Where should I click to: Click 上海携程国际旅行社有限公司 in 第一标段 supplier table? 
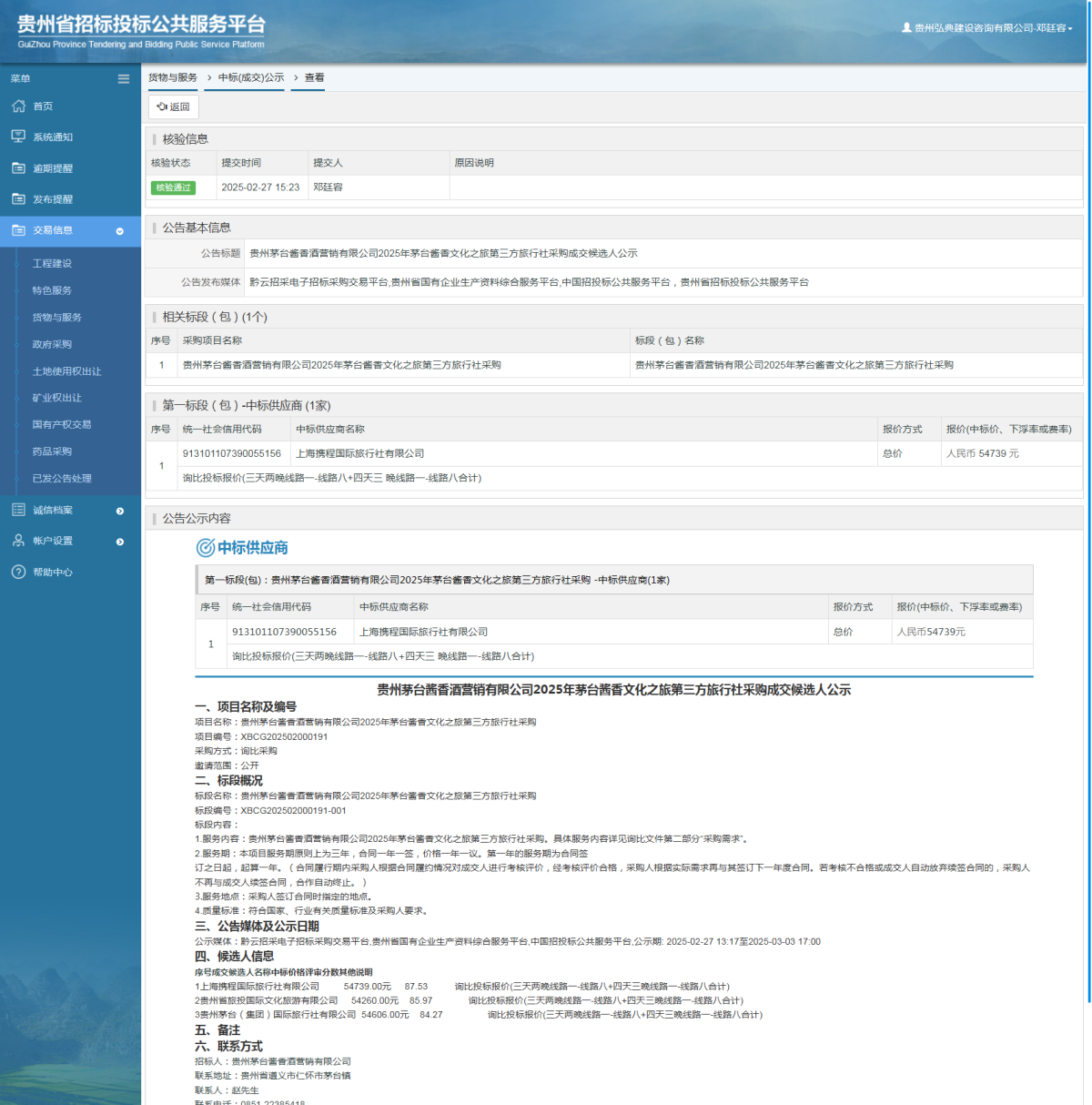coord(359,453)
